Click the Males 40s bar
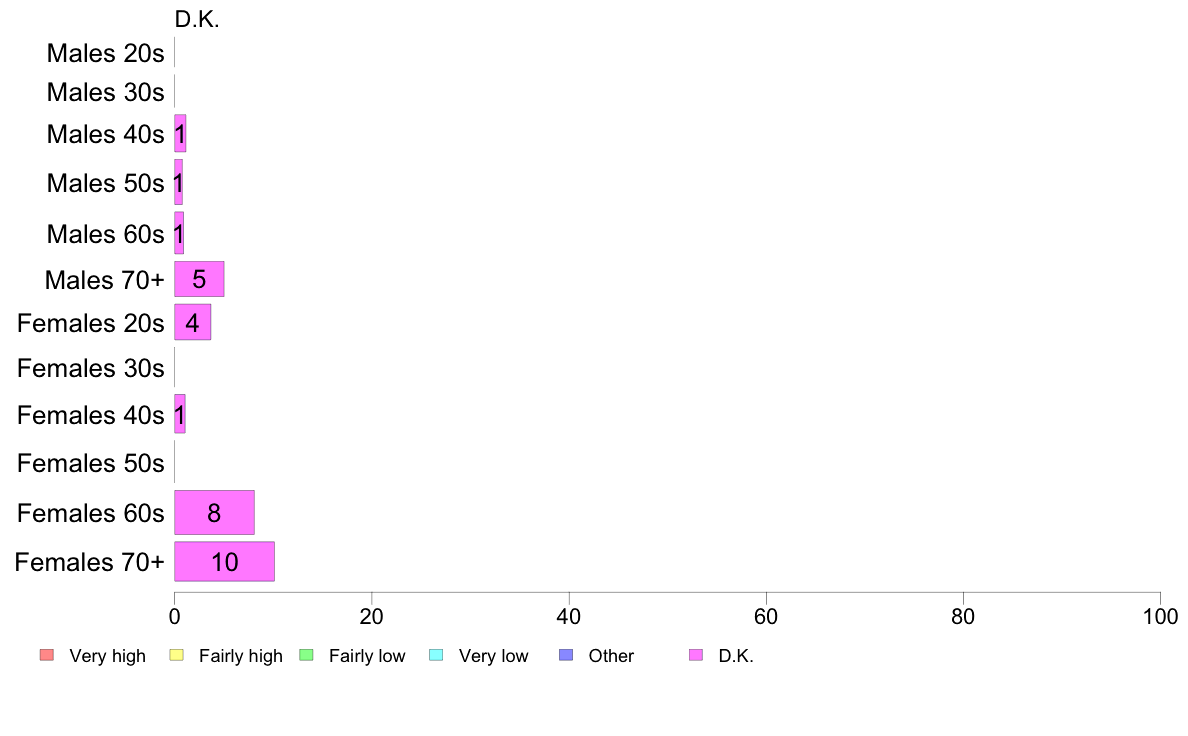 (x=180, y=133)
